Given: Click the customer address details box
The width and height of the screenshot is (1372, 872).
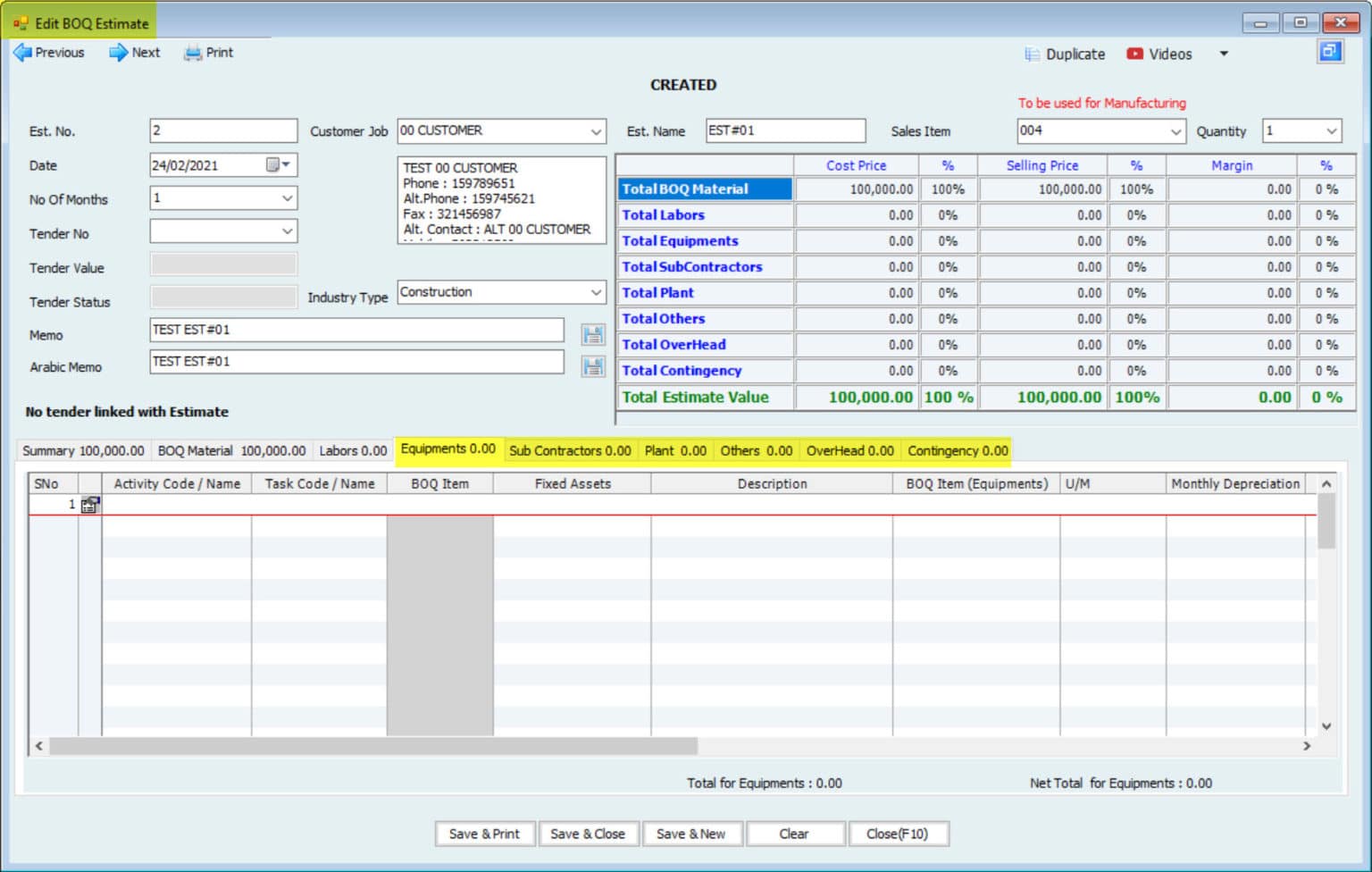Looking at the screenshot, I should coord(501,200).
